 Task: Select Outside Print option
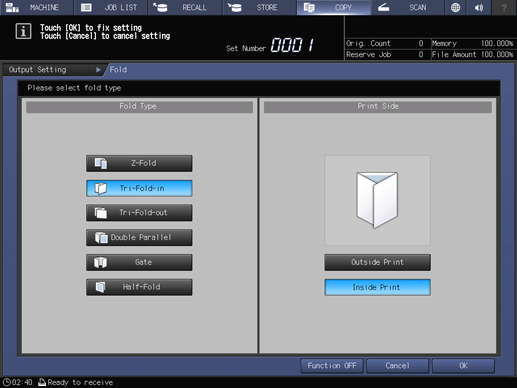[377, 262]
